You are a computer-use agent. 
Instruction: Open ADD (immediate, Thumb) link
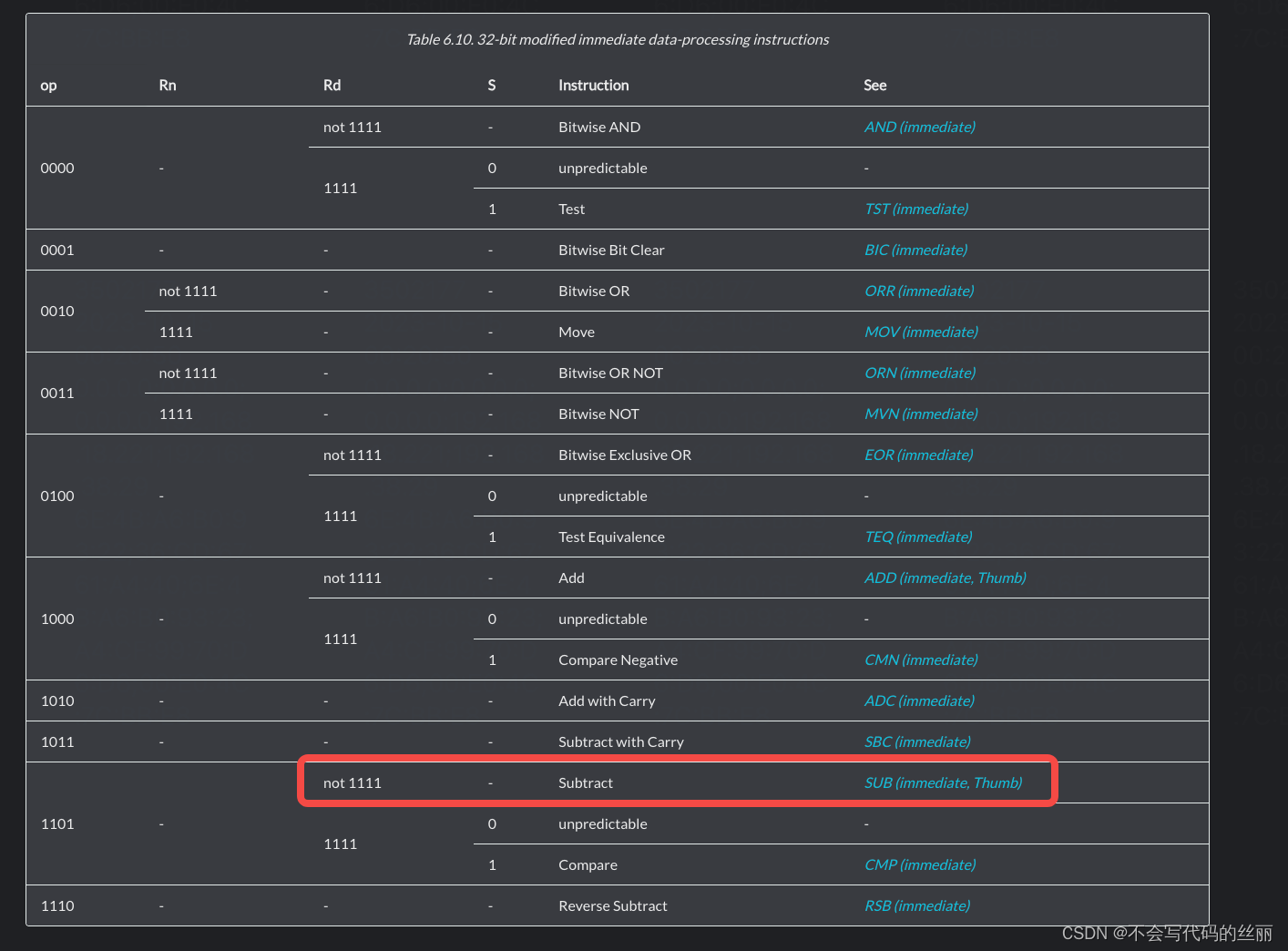tap(945, 578)
